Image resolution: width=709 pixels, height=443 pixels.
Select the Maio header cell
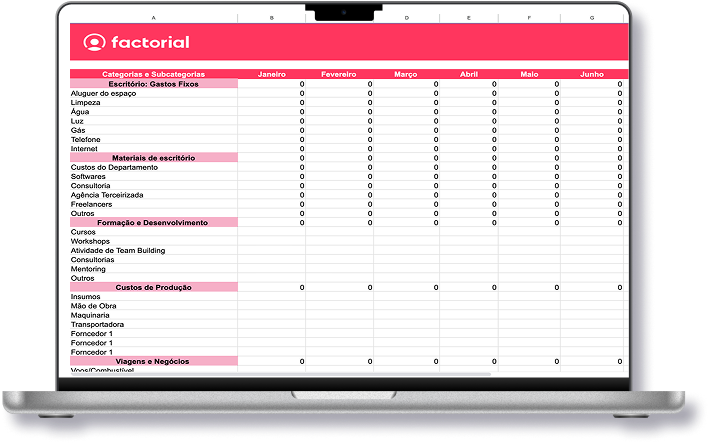point(529,74)
